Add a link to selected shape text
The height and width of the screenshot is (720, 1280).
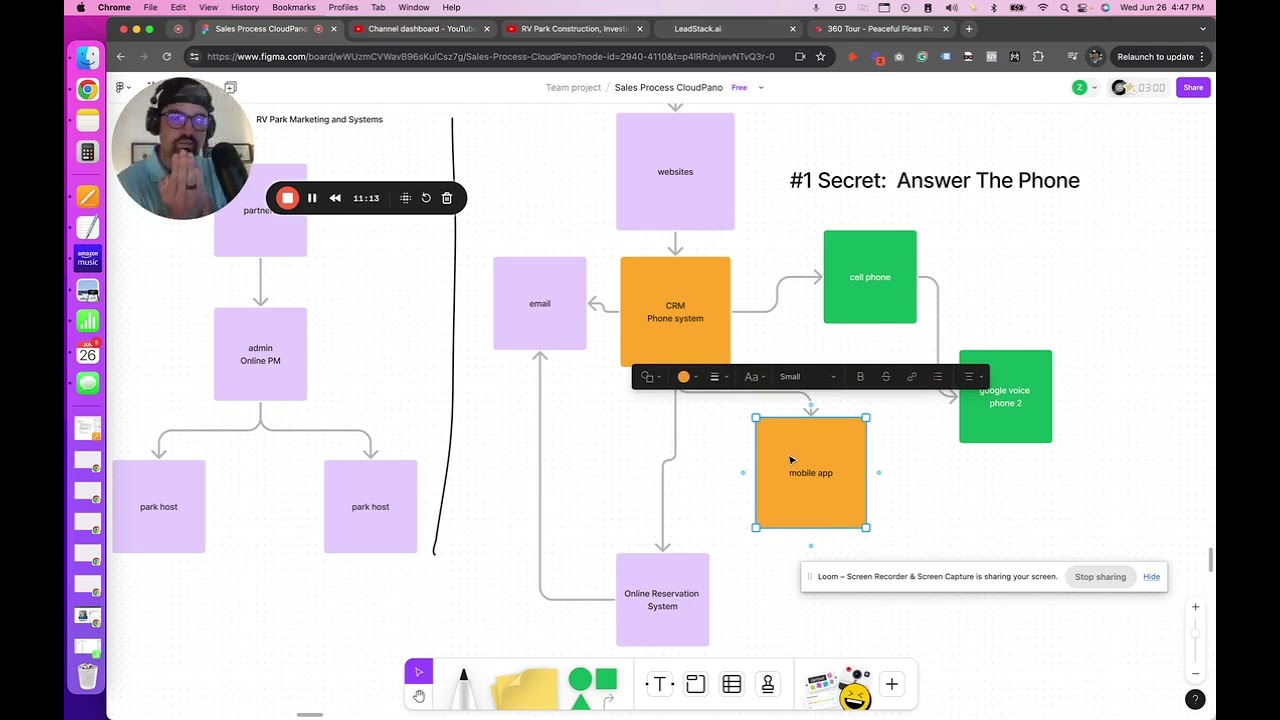[911, 377]
